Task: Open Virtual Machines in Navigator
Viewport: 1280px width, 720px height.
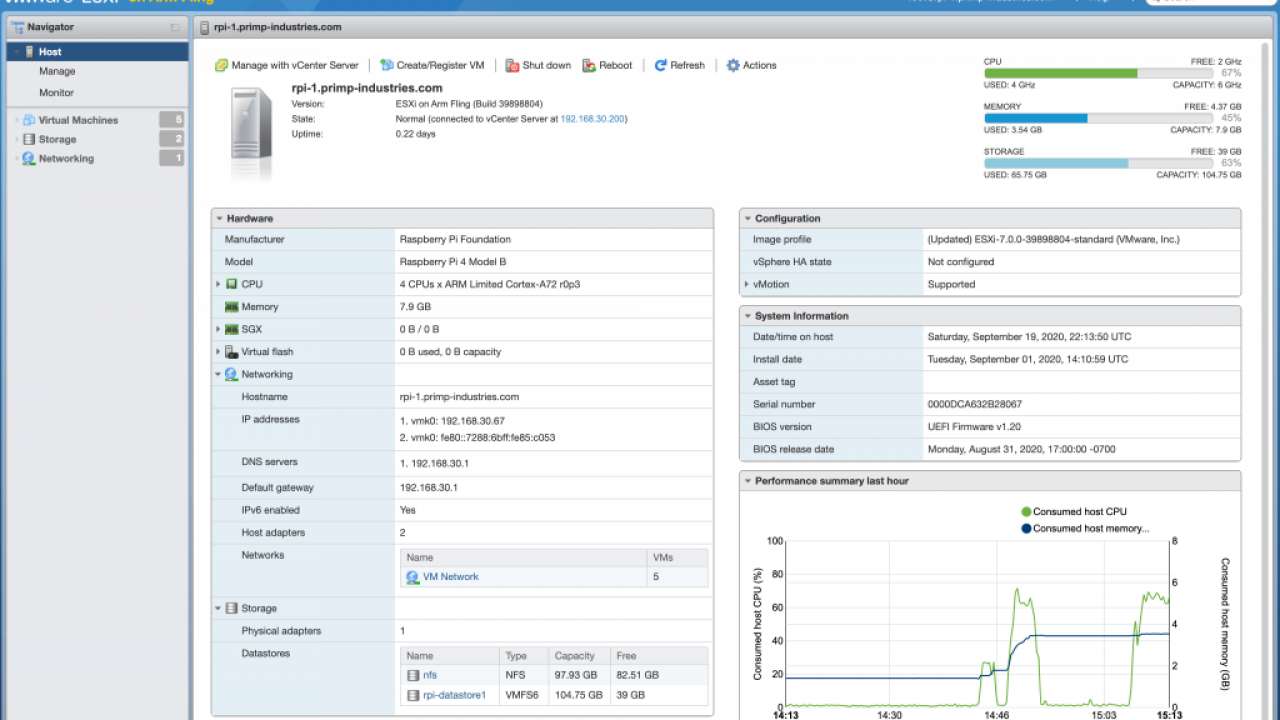Action: 78,120
